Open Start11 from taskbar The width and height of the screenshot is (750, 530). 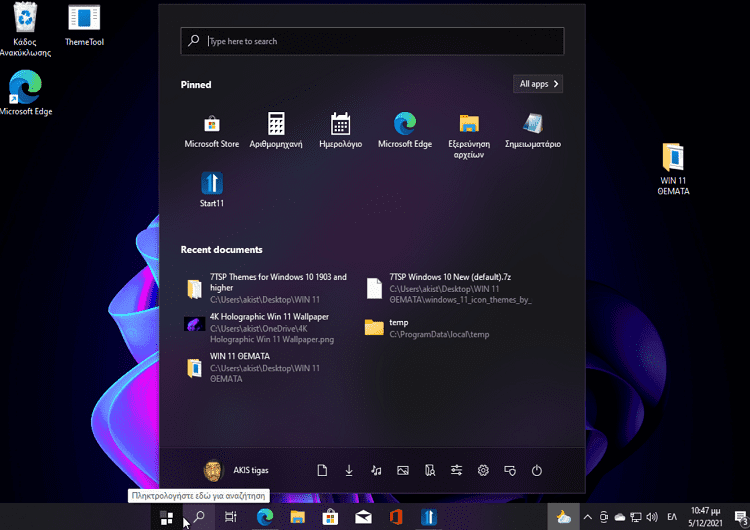click(x=429, y=517)
